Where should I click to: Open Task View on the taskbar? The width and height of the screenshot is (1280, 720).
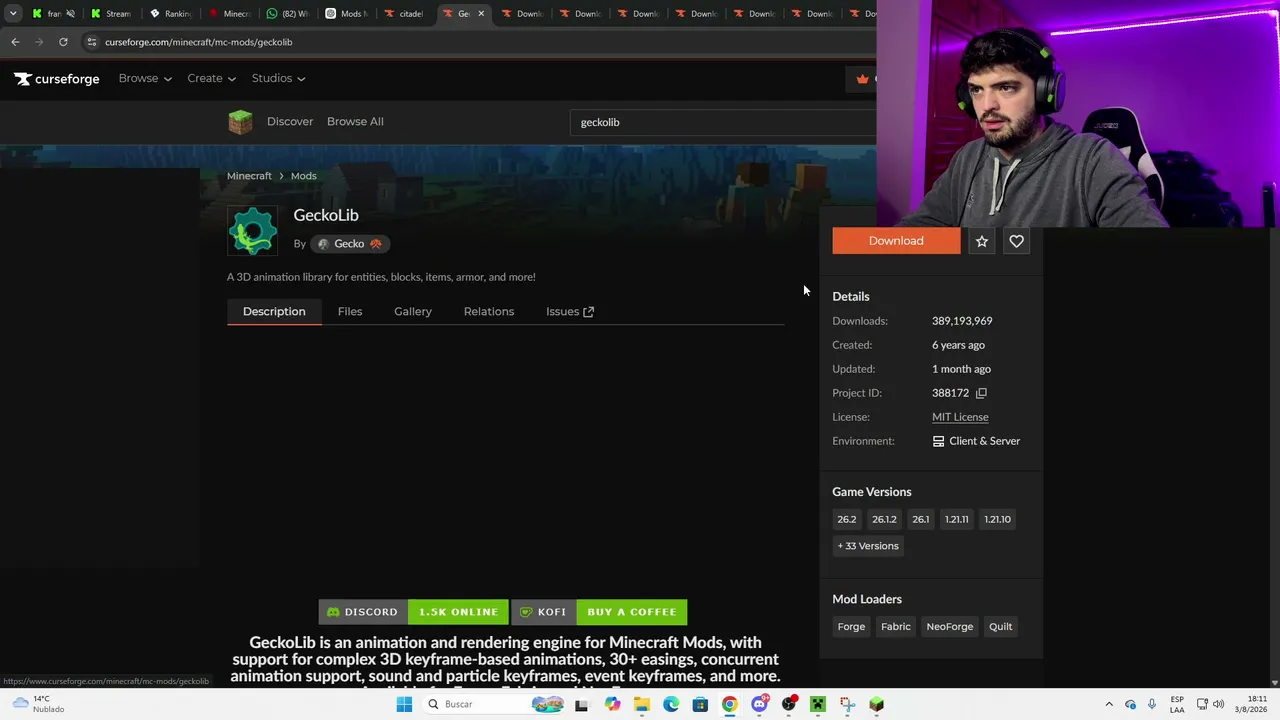tap(582, 704)
